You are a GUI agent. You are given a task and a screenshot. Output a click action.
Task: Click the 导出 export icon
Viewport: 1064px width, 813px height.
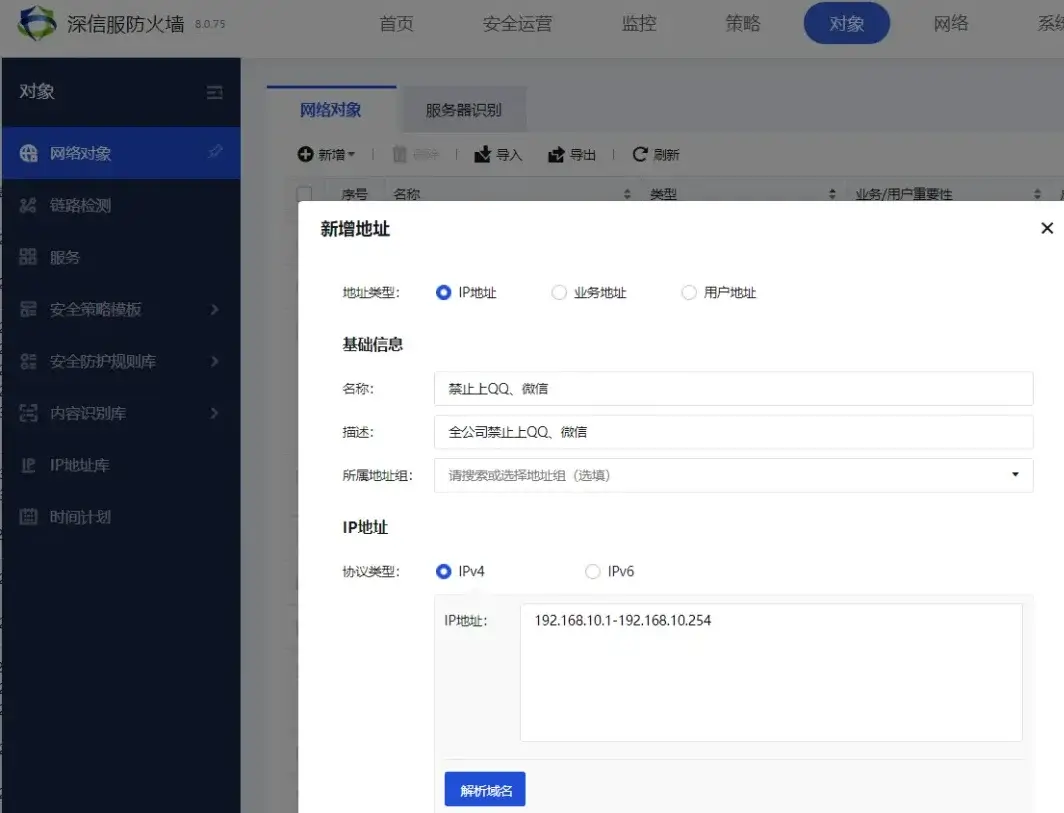pos(556,154)
